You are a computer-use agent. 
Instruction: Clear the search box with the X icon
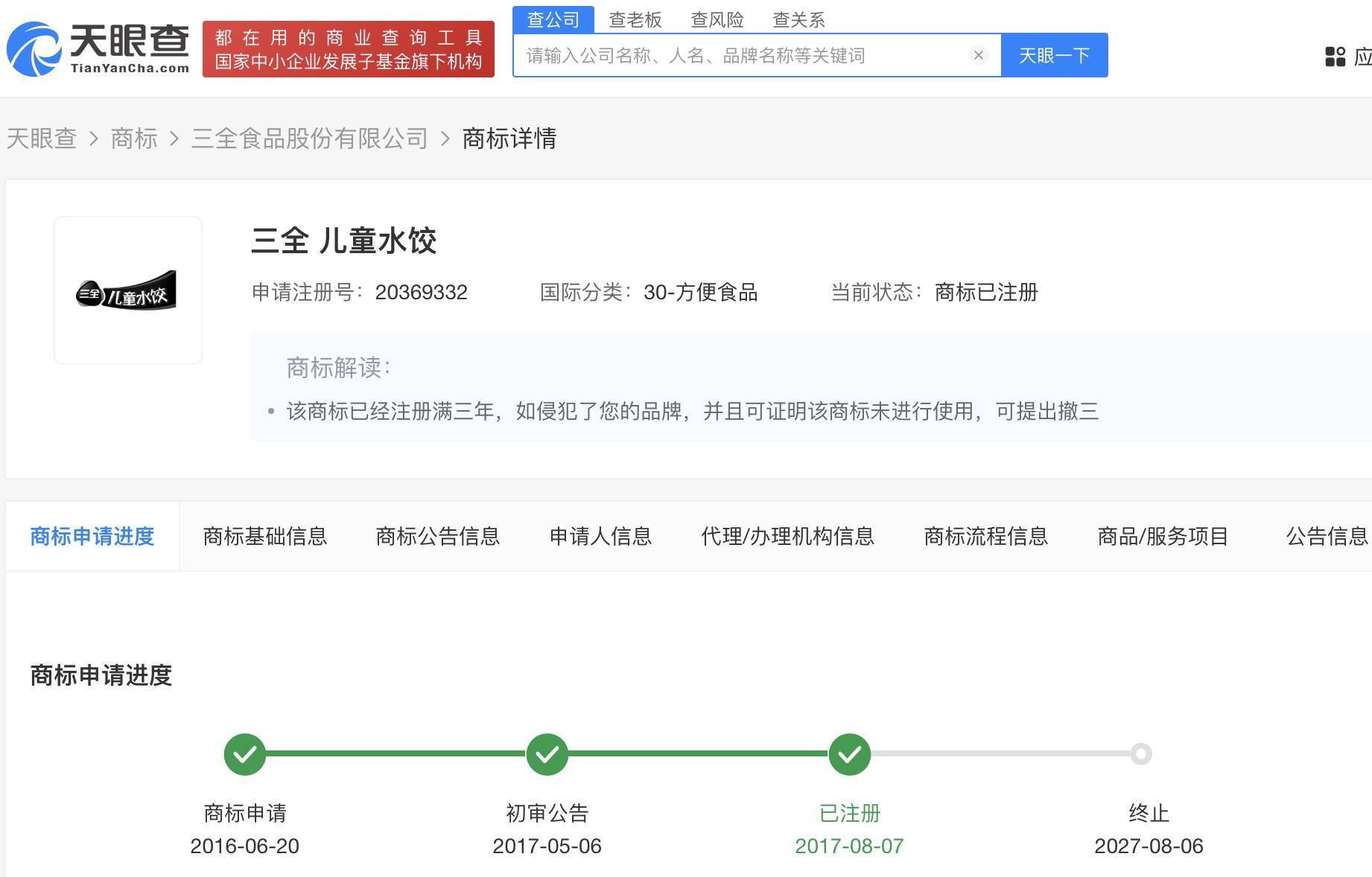click(979, 55)
